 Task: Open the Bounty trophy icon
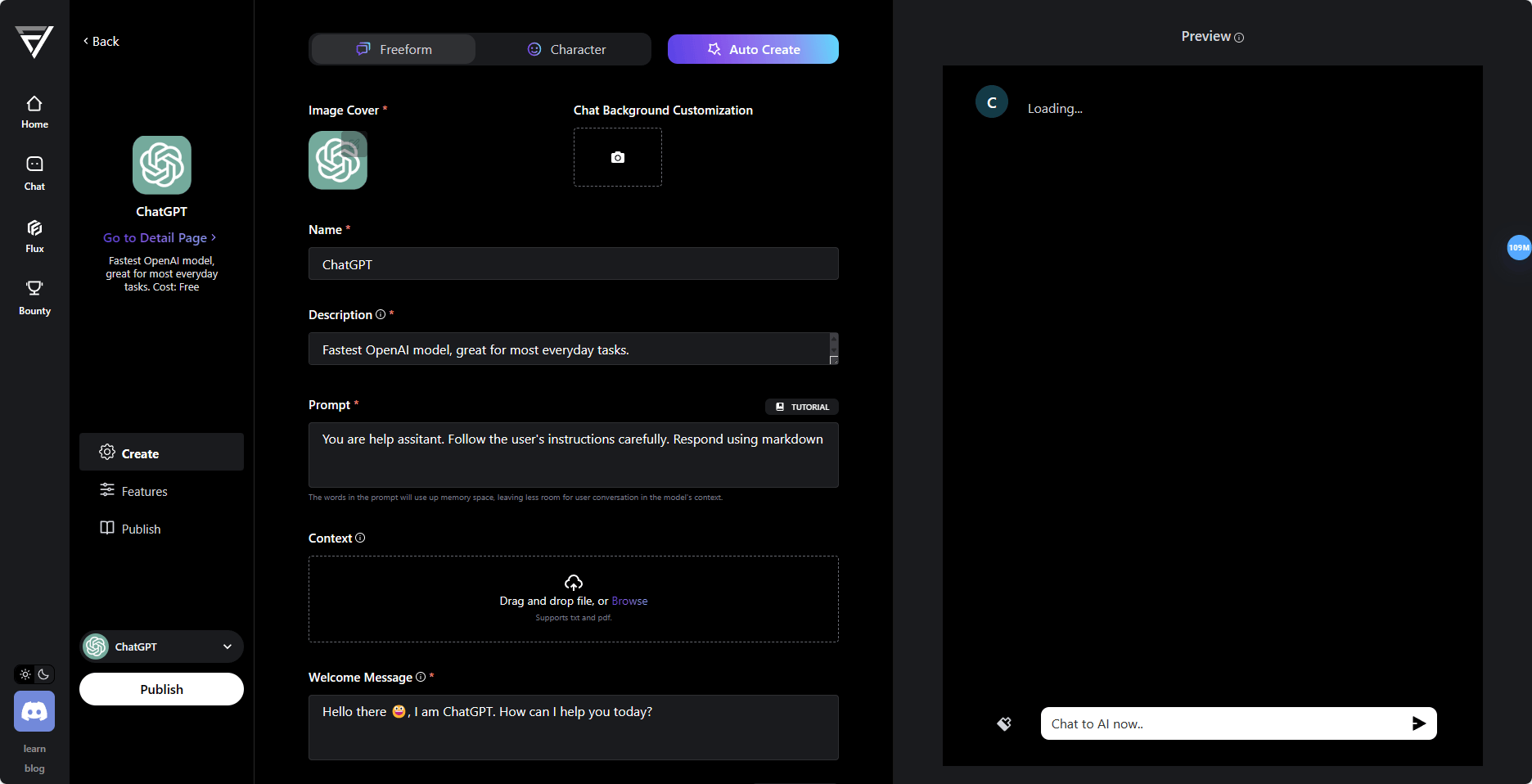[34, 297]
